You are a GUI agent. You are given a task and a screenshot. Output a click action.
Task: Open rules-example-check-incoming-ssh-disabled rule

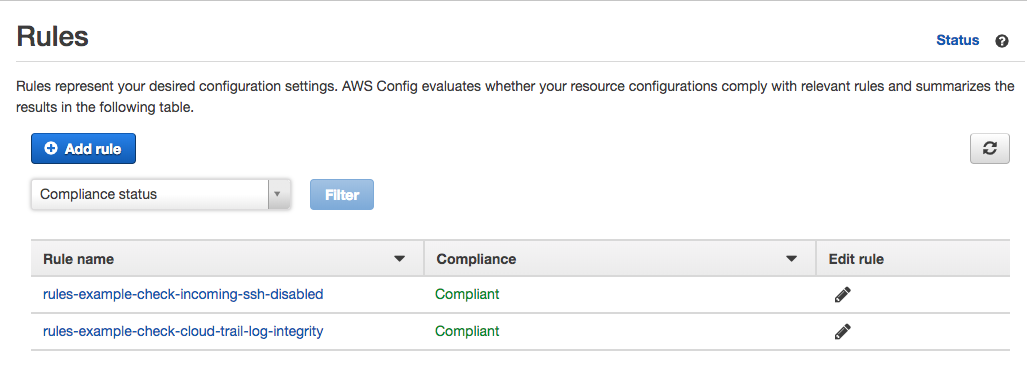(x=183, y=295)
